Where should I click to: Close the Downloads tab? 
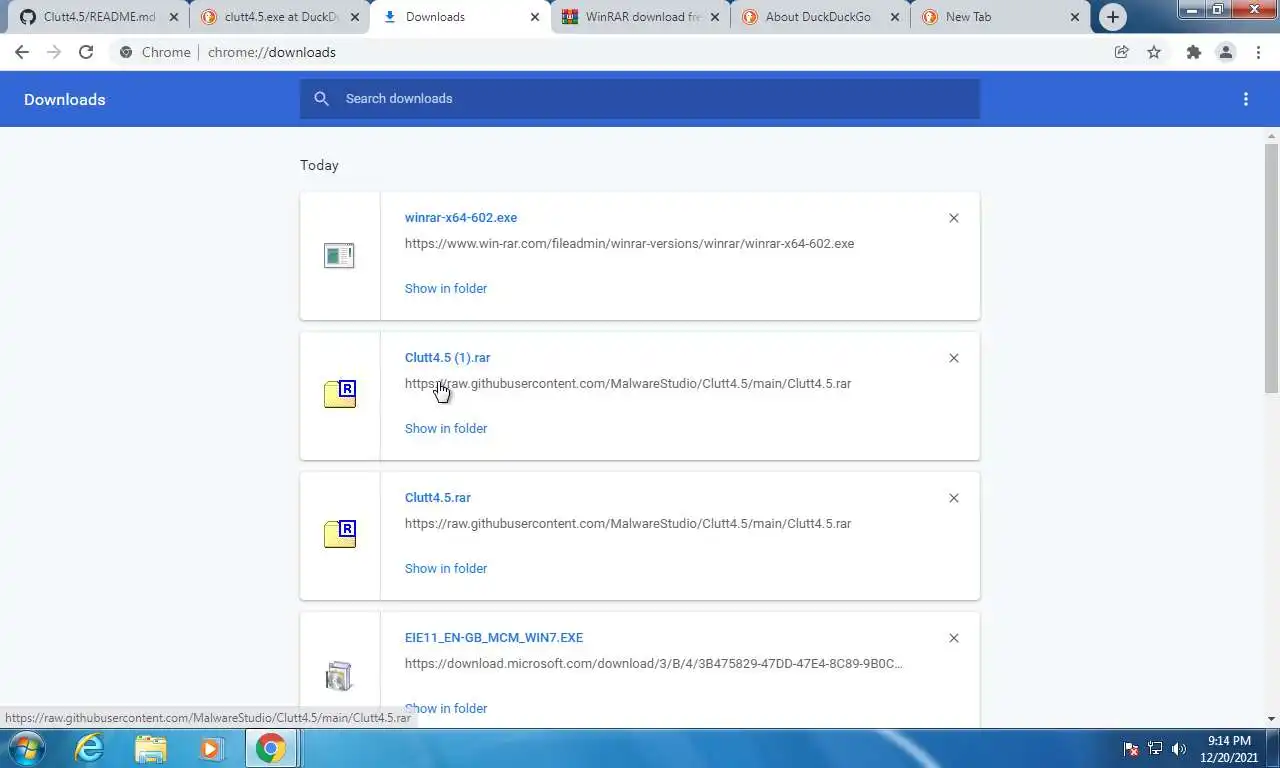pyautogui.click(x=534, y=17)
